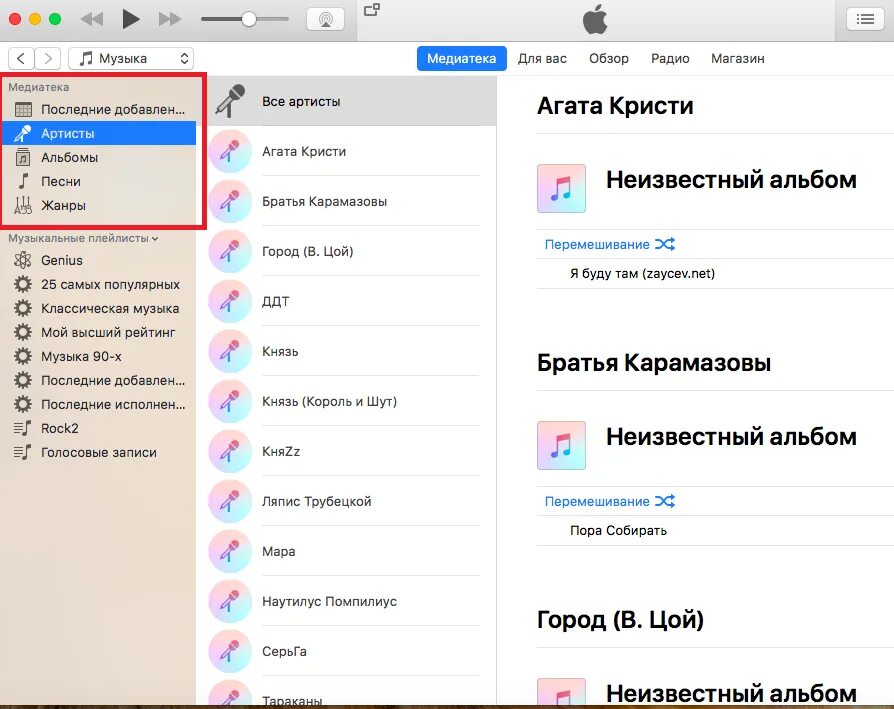
Task: Go forward with the right arrow
Action: [48, 58]
